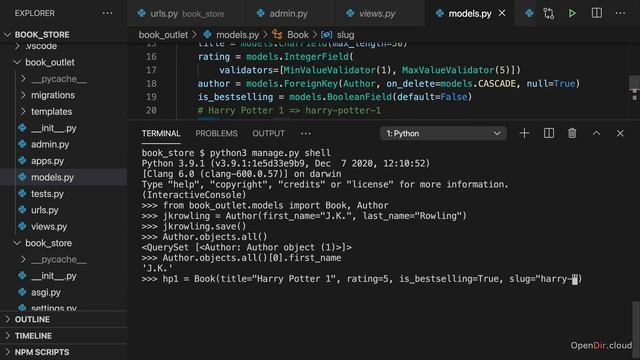This screenshot has width=640, height=360.
Task: Switch to views.py editor tab
Action: click(x=380, y=13)
